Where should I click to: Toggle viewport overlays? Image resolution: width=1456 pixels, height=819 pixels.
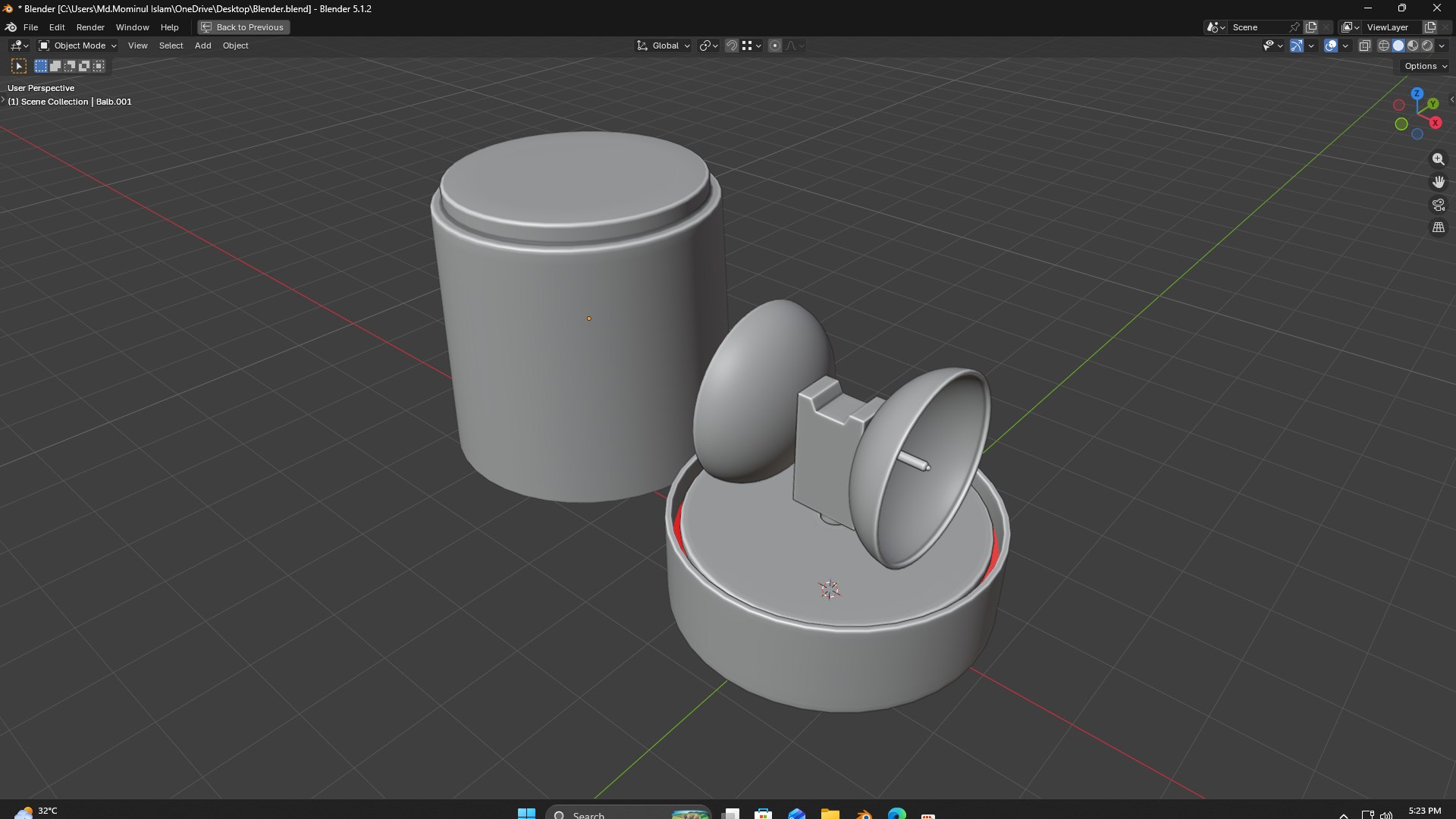pyautogui.click(x=1331, y=45)
